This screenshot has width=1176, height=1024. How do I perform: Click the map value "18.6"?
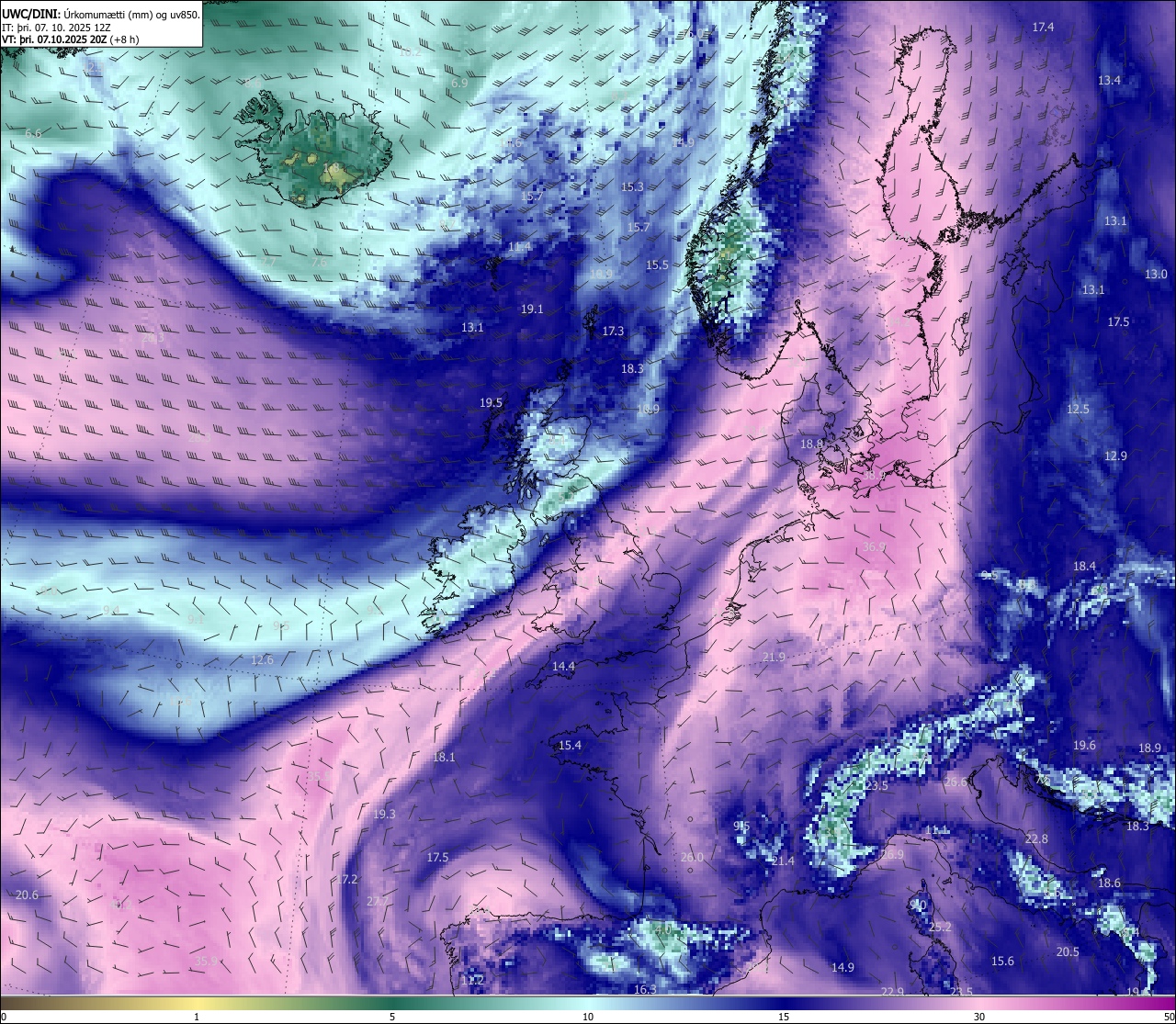(1109, 883)
